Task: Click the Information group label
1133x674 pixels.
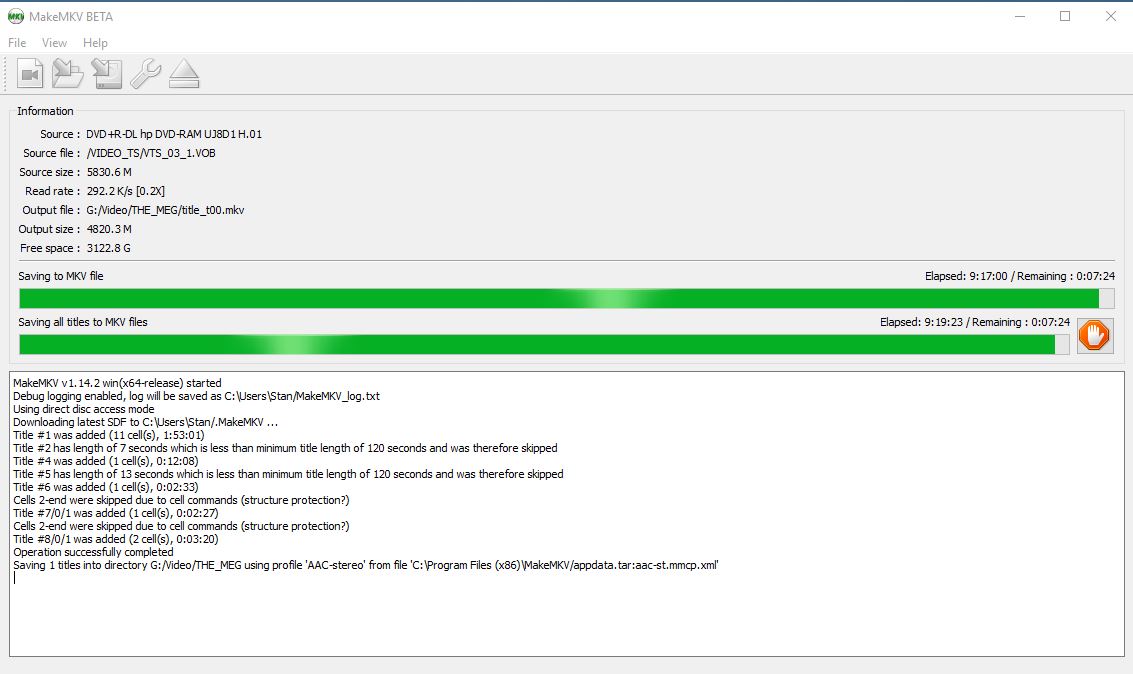Action: (x=45, y=111)
